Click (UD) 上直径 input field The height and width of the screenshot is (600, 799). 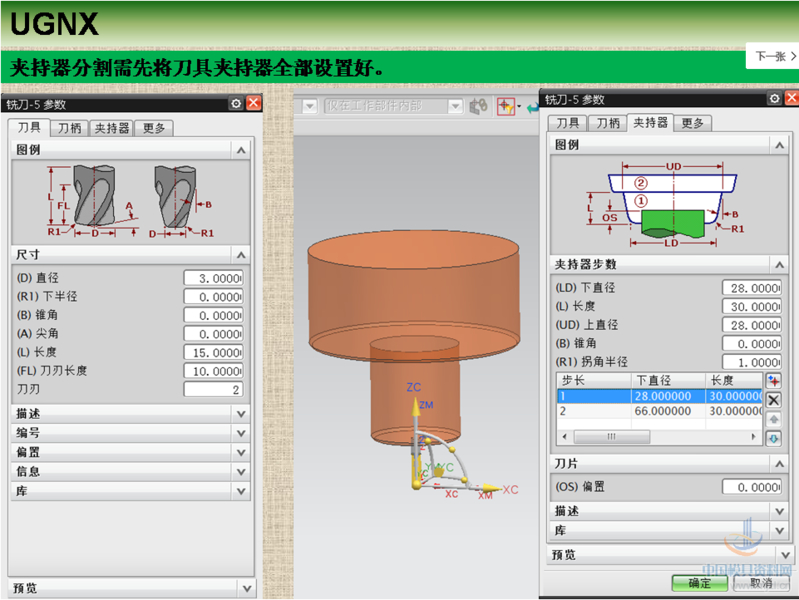(752, 325)
